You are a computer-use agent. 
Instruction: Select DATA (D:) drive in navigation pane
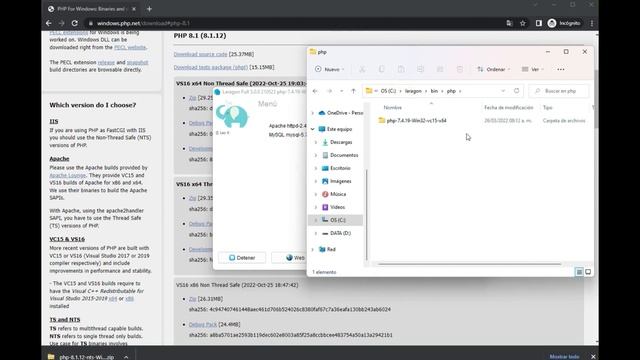336,233
